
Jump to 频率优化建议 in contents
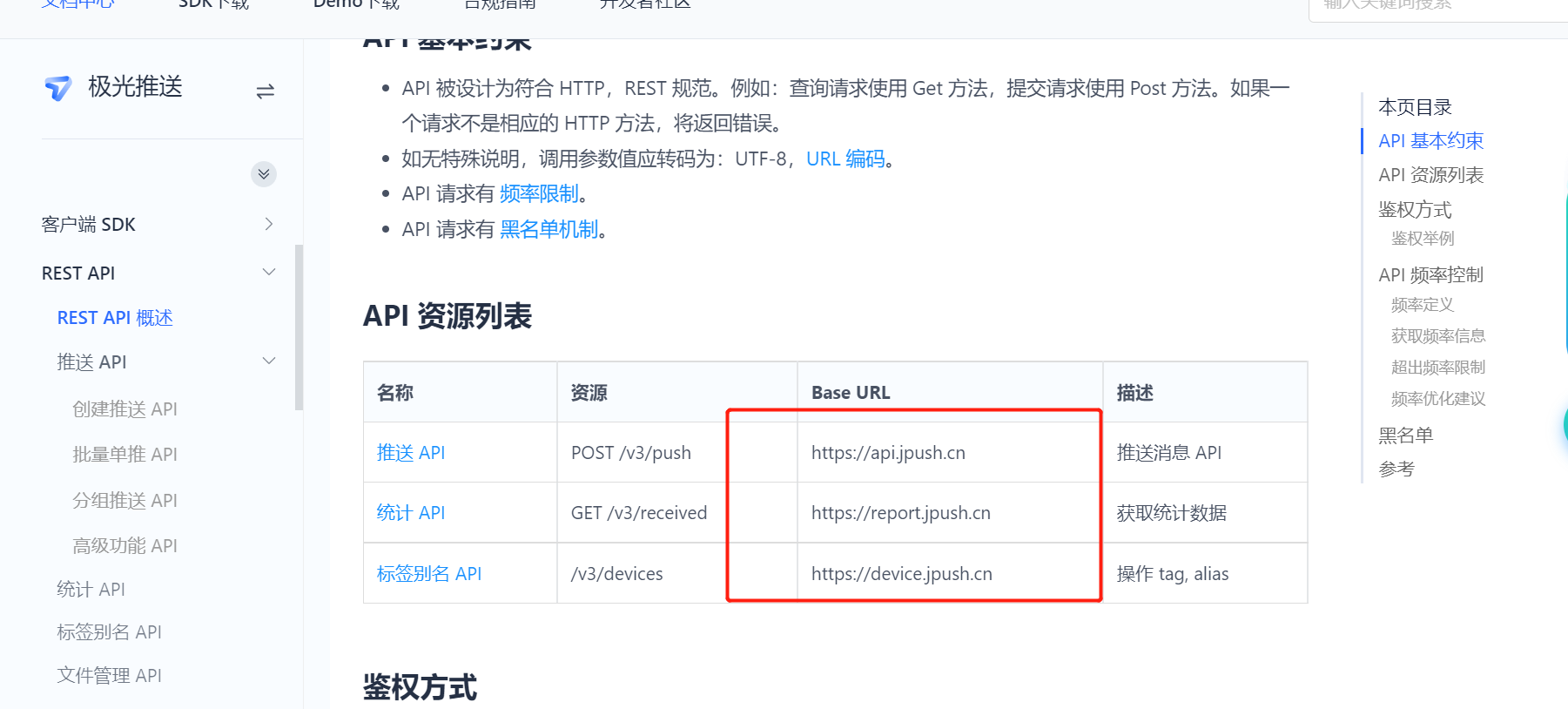1438,398
